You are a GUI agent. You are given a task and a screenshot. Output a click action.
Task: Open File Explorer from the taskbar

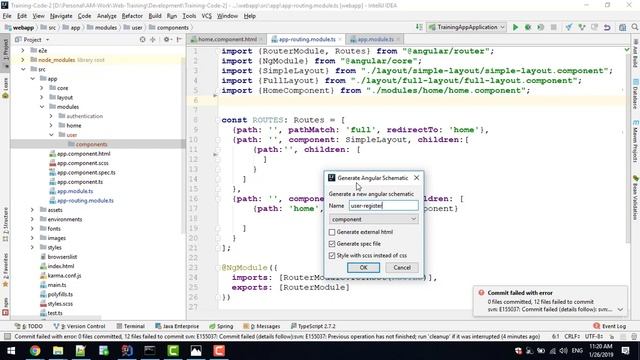coord(58,351)
